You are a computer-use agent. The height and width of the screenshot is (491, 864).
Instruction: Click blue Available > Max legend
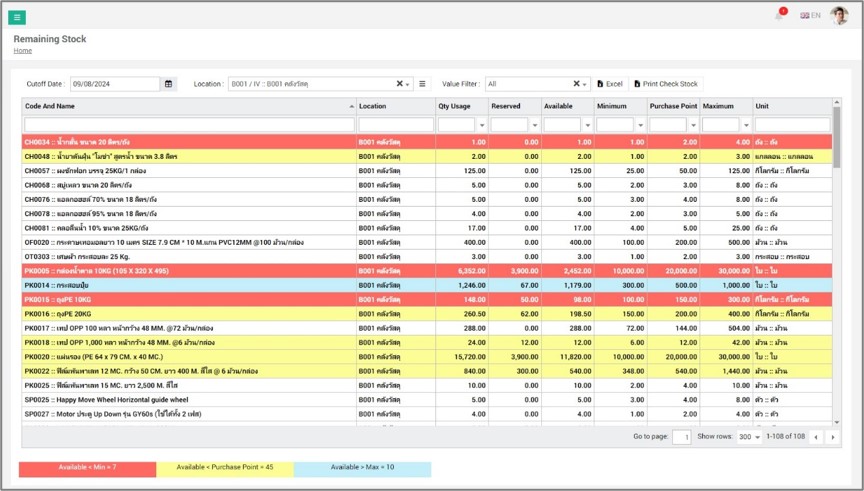click(362, 469)
